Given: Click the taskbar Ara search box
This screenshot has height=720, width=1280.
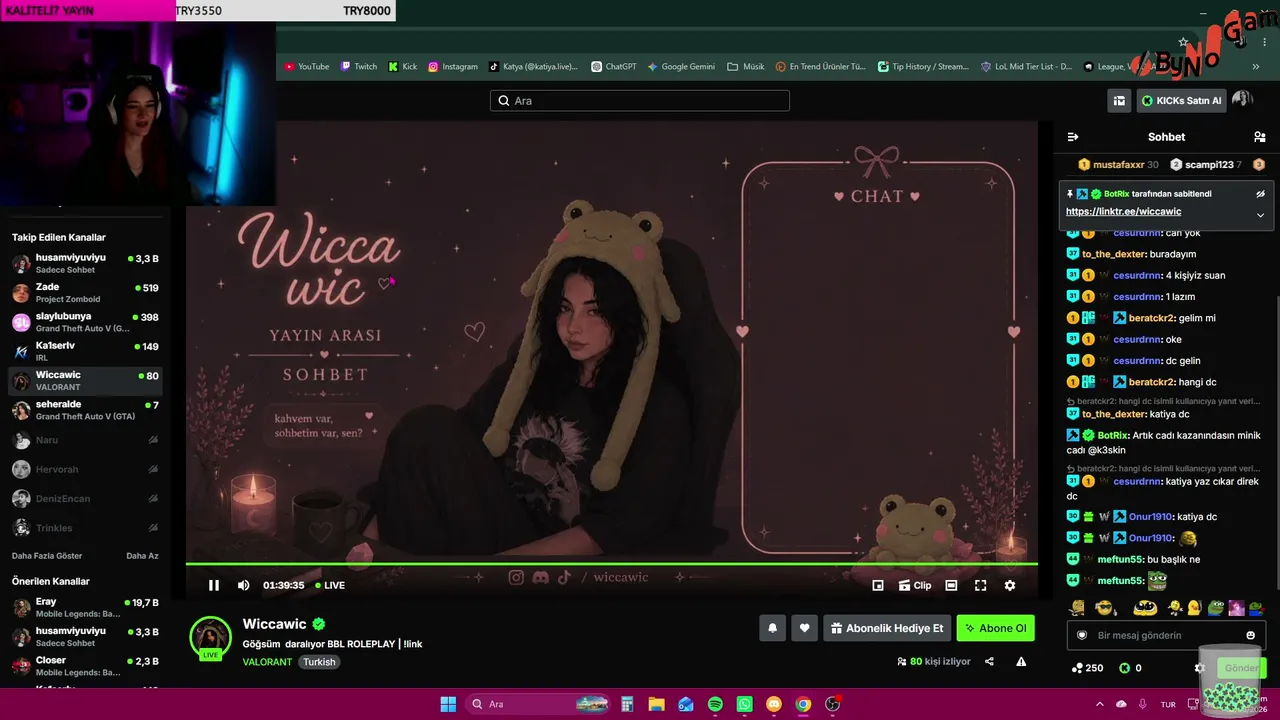Looking at the screenshot, I should tap(539, 704).
